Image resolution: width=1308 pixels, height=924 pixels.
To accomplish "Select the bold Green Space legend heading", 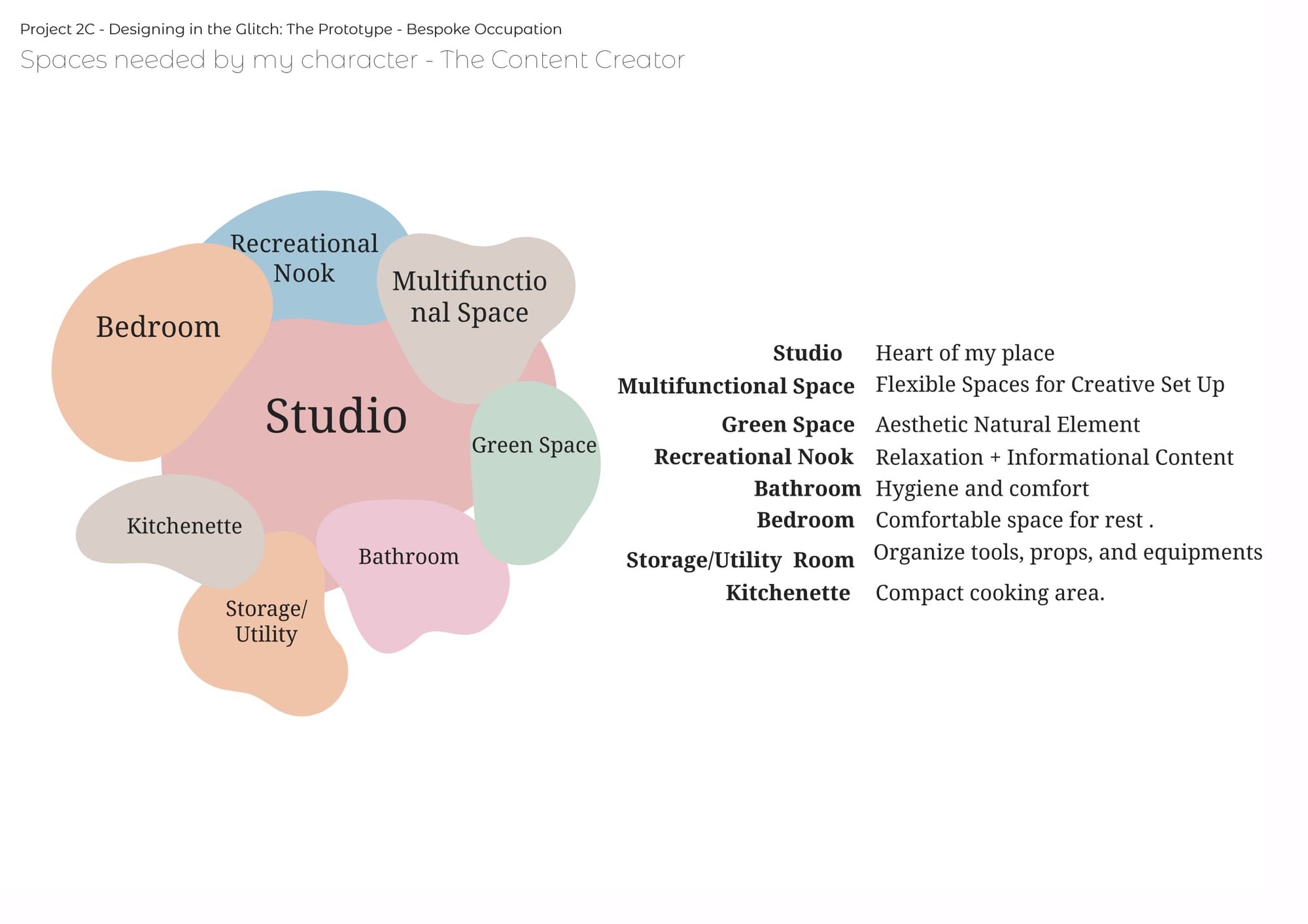I will 787,424.
